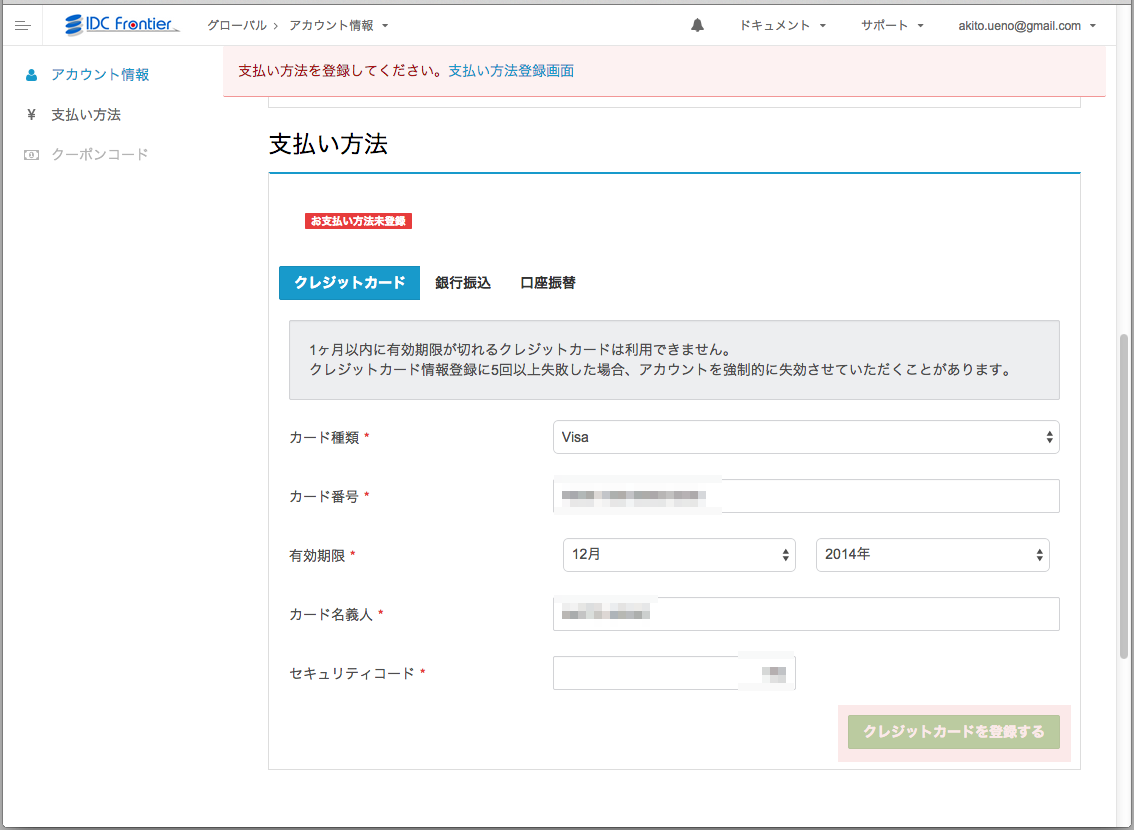This screenshot has width=1134, height=830.
Task: Select the クーポンコード coupon icon
Action: pos(30,154)
